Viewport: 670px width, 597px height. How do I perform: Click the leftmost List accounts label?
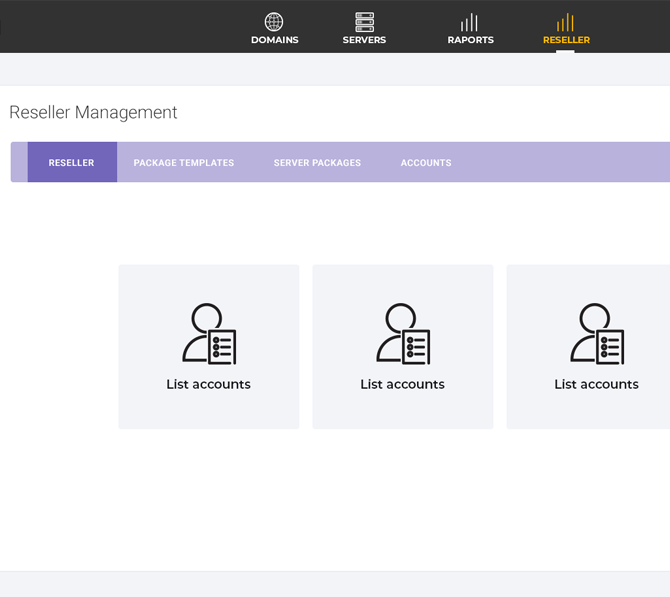pyautogui.click(x=208, y=384)
